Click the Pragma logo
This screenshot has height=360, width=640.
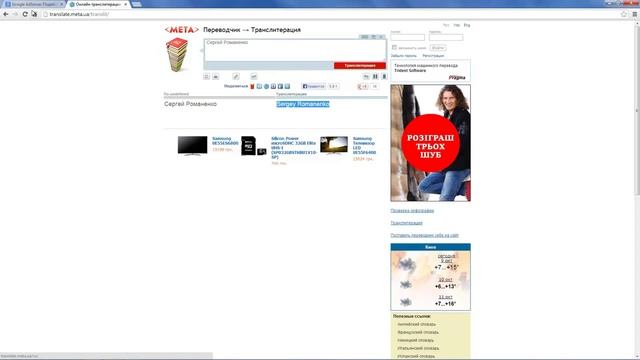tap(457, 77)
